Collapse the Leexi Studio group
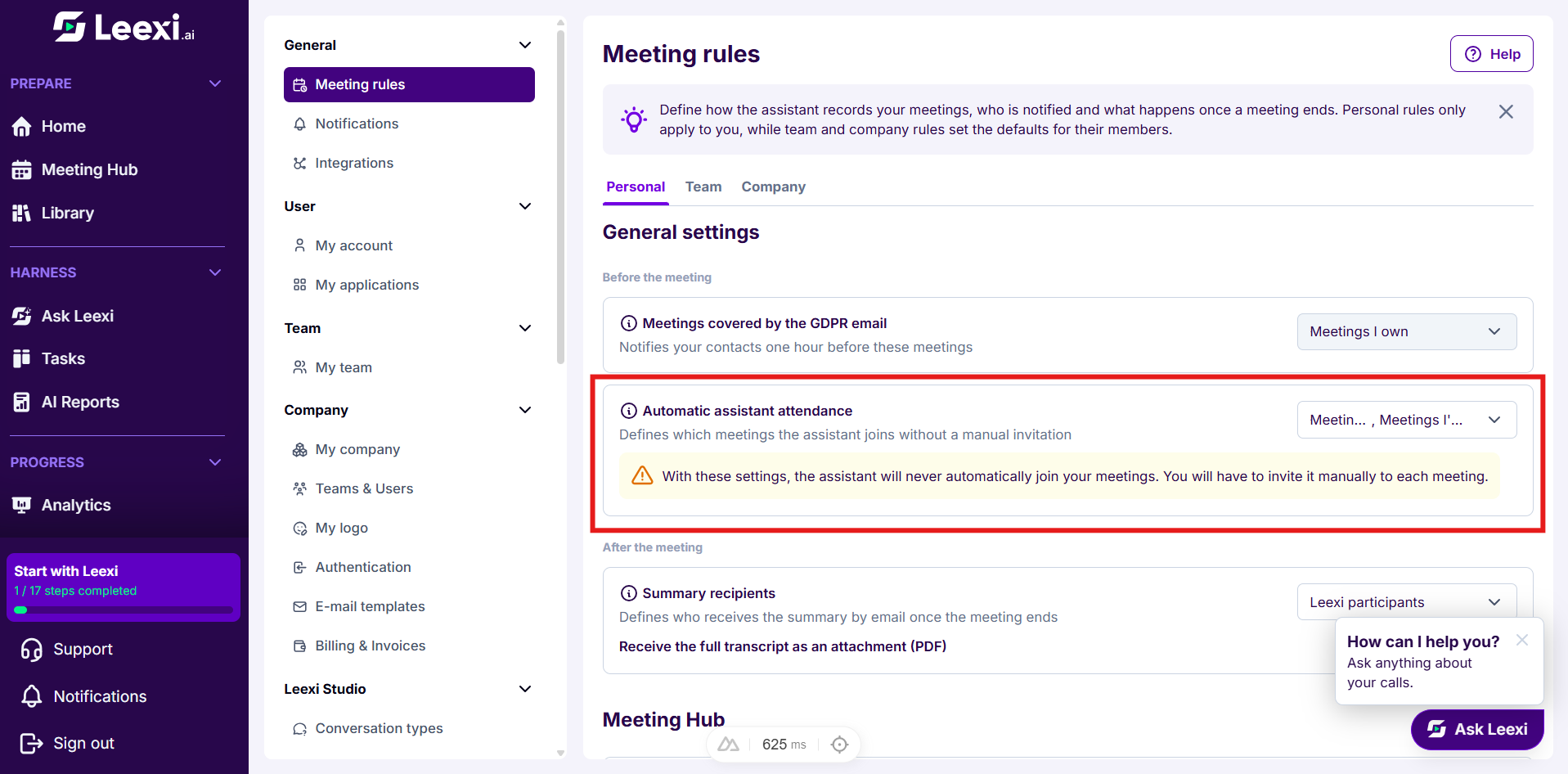The image size is (1568, 774). (x=525, y=689)
